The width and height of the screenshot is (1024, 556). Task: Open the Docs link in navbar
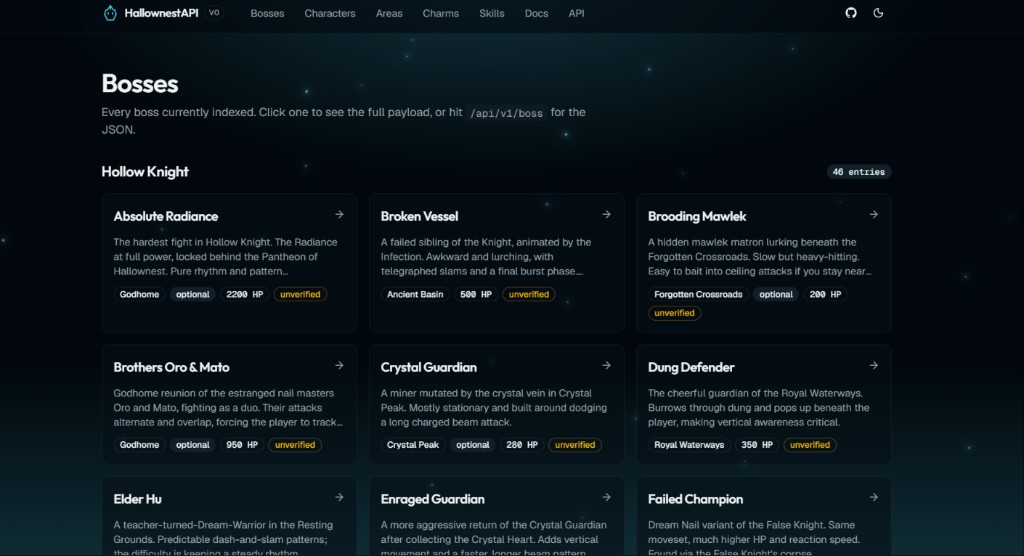coord(536,13)
